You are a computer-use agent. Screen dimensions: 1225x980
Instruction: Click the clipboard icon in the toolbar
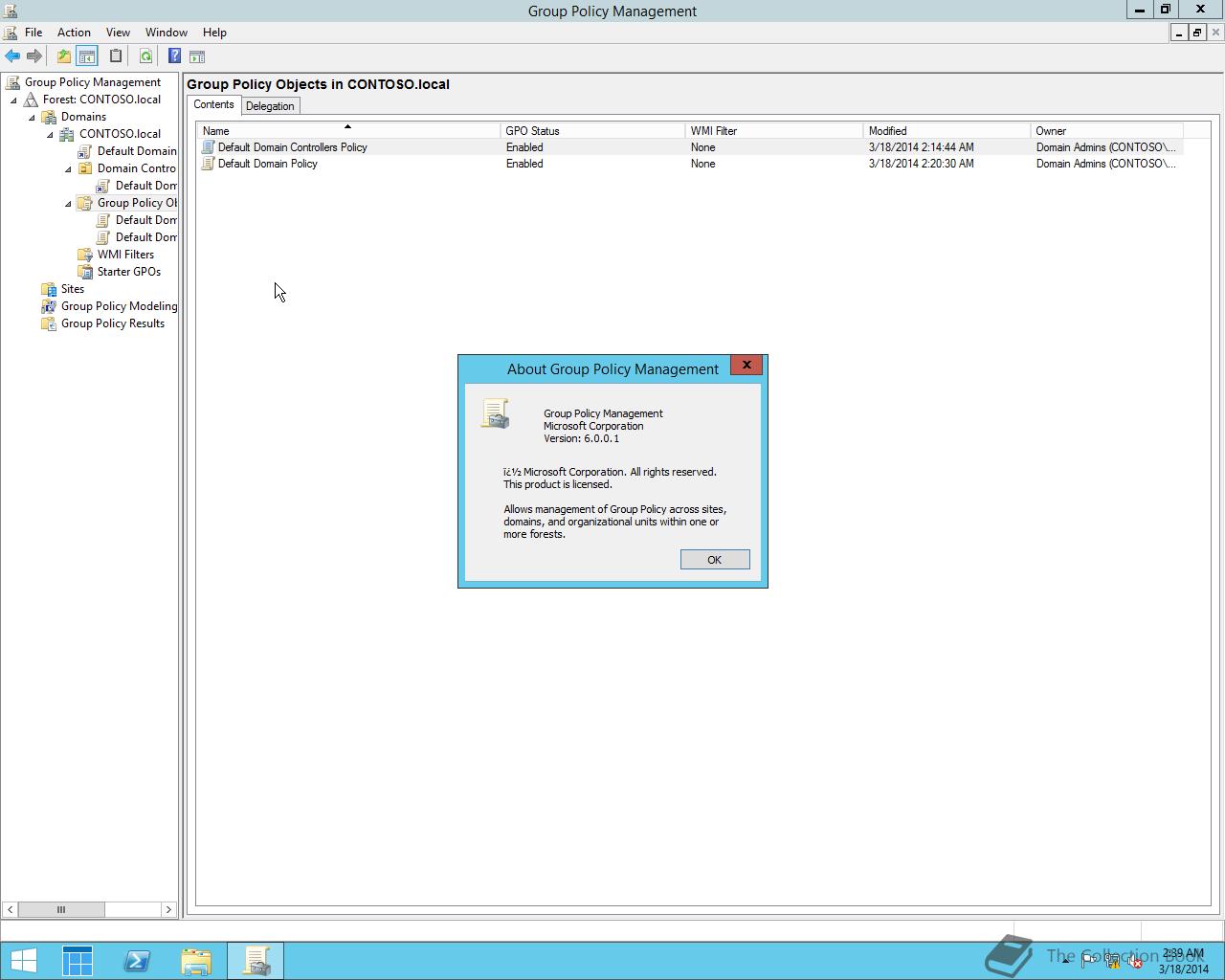click(116, 56)
